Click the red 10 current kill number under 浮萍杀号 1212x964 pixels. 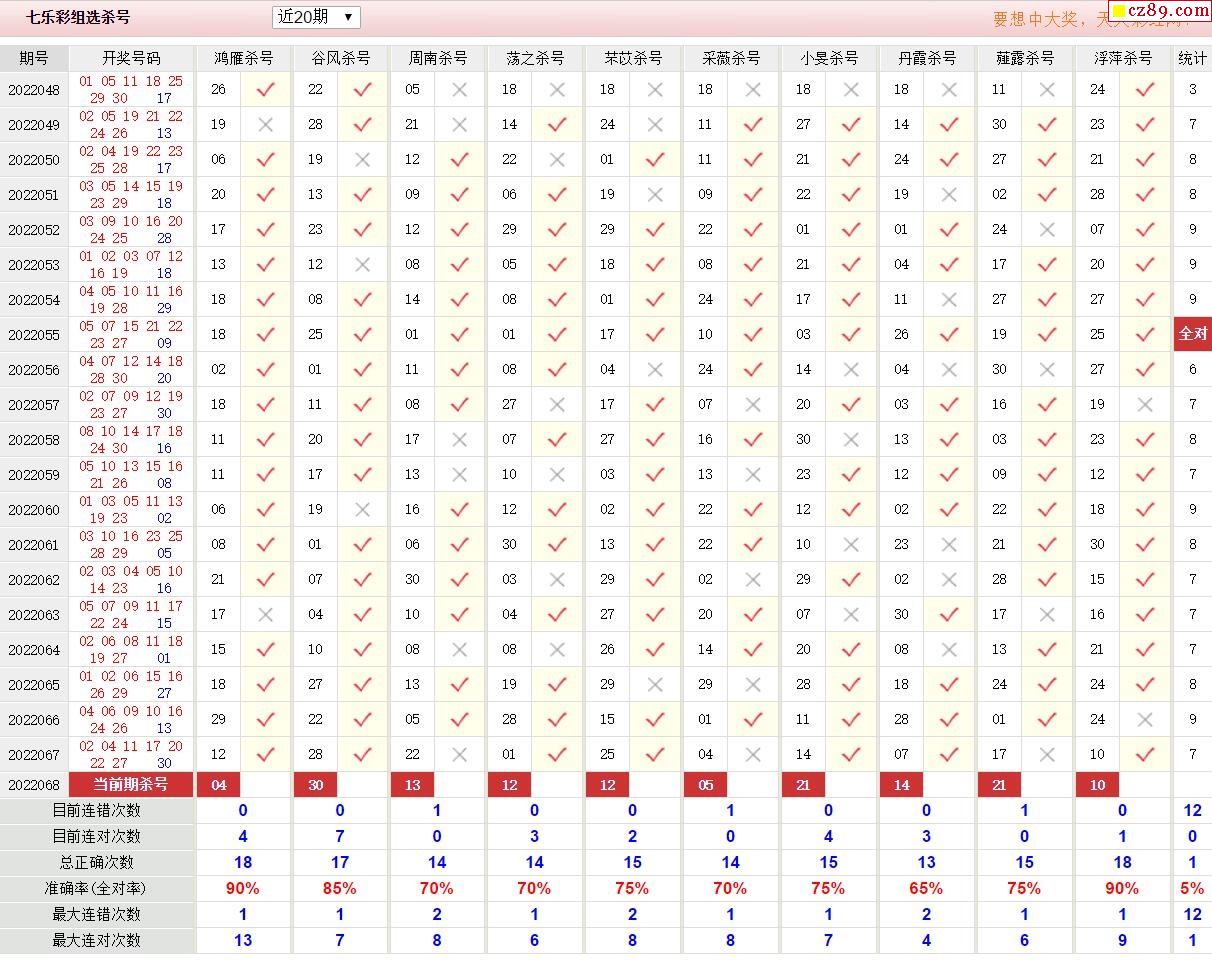1098,785
